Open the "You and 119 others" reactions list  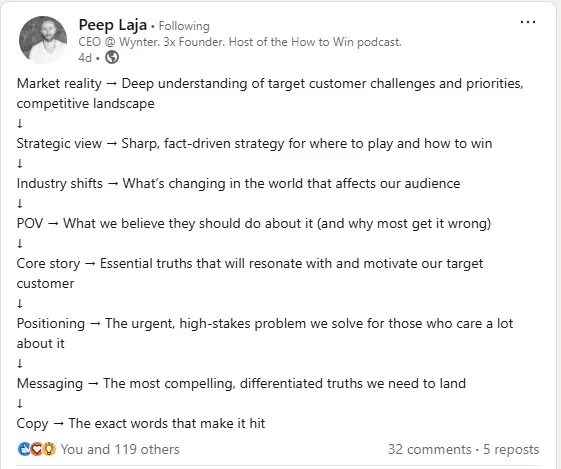(x=120, y=449)
